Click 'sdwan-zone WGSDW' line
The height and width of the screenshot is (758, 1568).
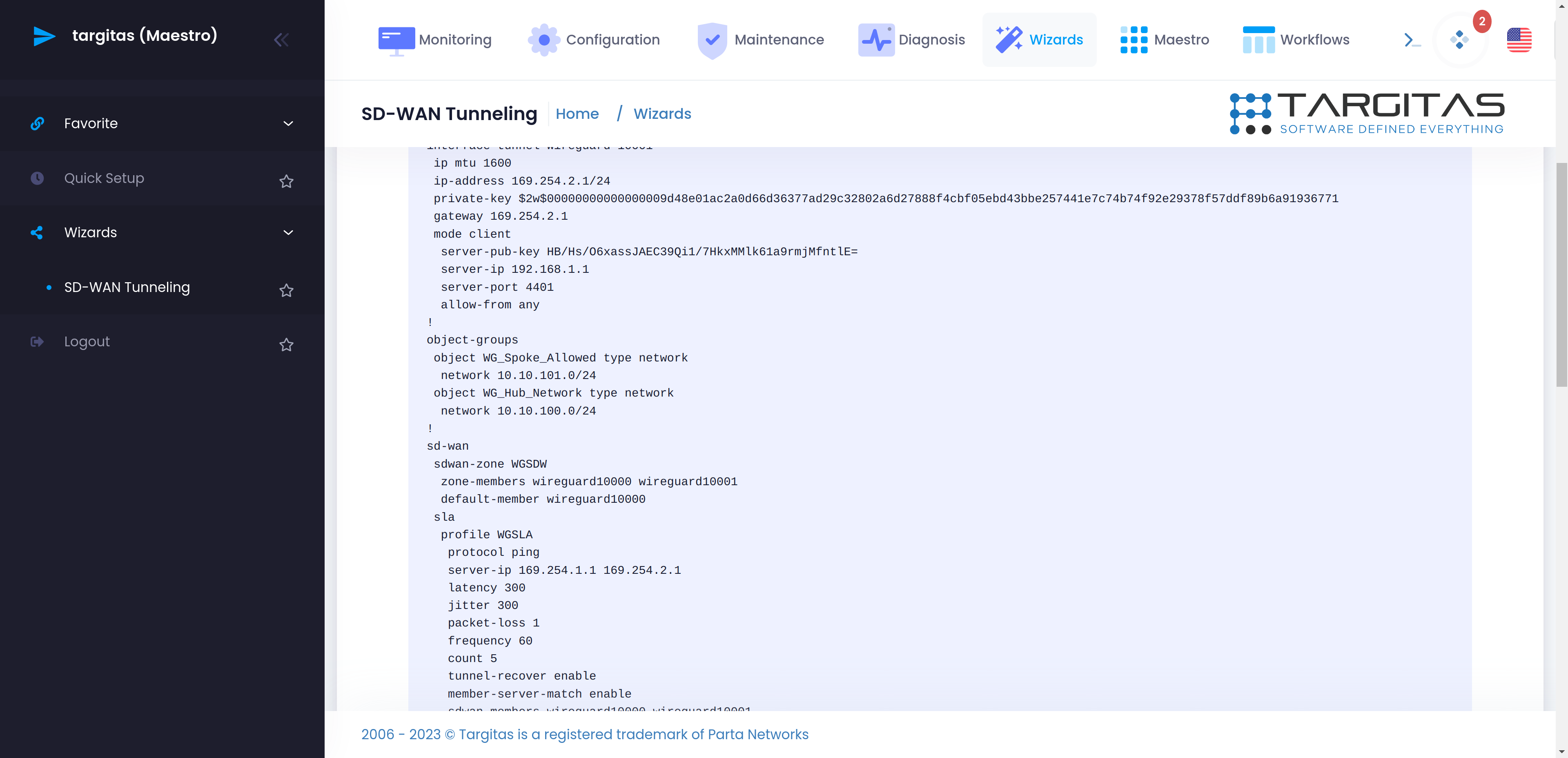[490, 464]
